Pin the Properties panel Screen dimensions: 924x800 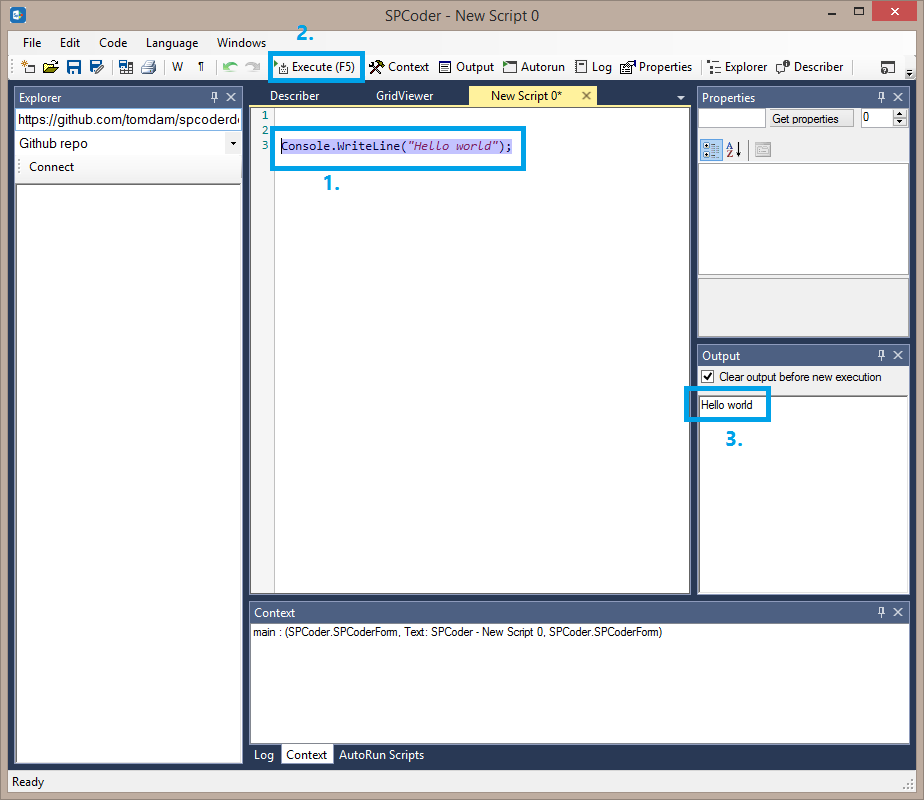(882, 97)
